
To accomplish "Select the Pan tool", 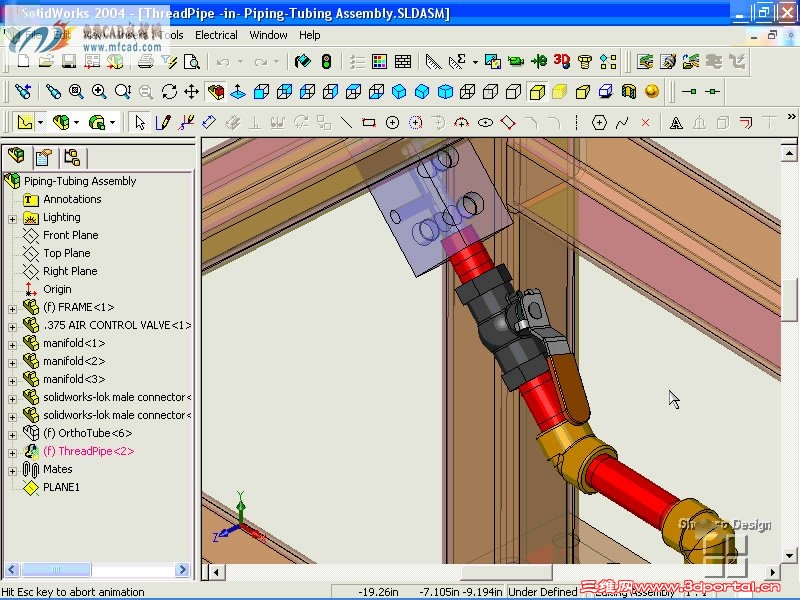I will click(191, 92).
